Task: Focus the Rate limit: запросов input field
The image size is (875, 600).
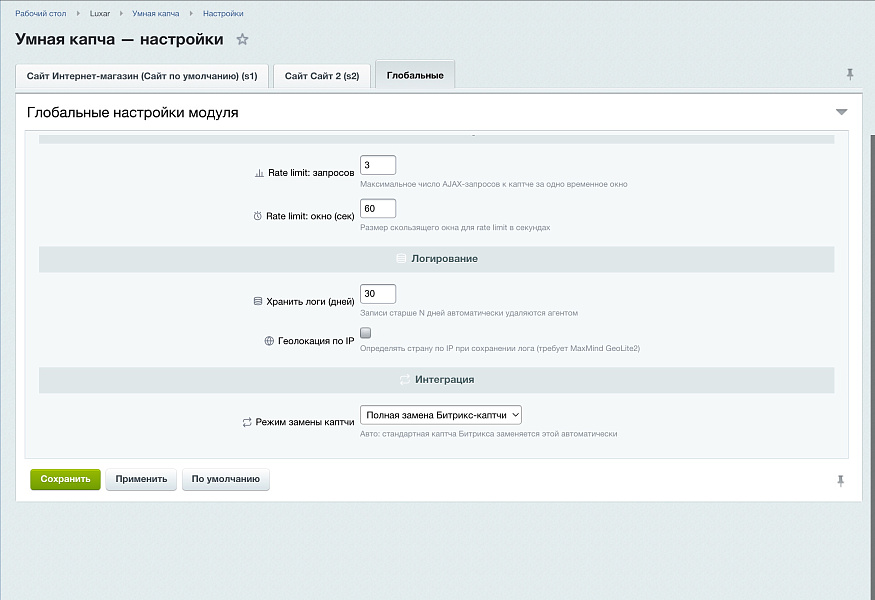Action: pyautogui.click(x=378, y=165)
